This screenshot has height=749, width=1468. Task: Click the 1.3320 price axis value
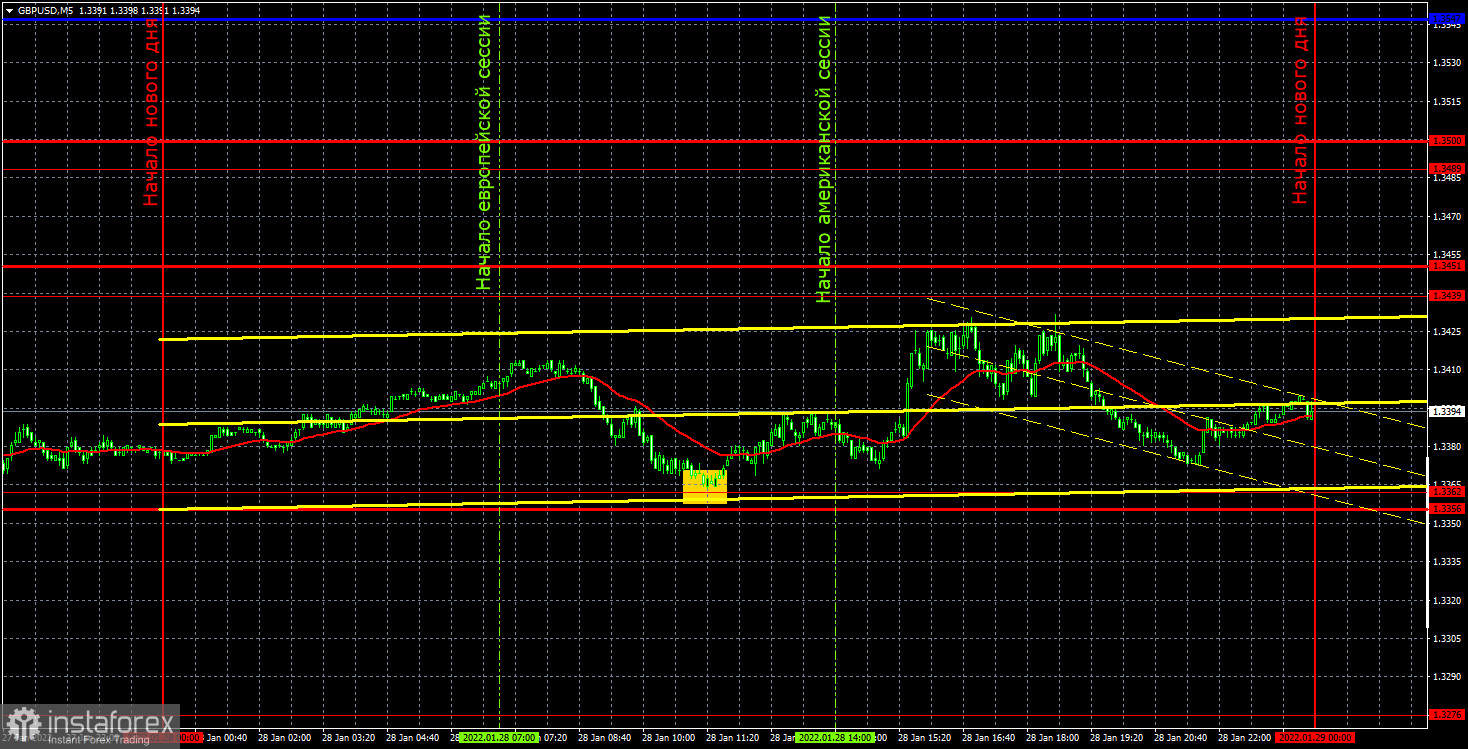point(1447,600)
